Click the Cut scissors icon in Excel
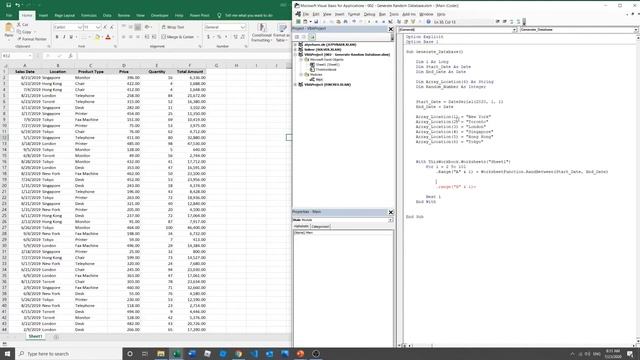The width and height of the screenshot is (640, 360). coord(19,25)
